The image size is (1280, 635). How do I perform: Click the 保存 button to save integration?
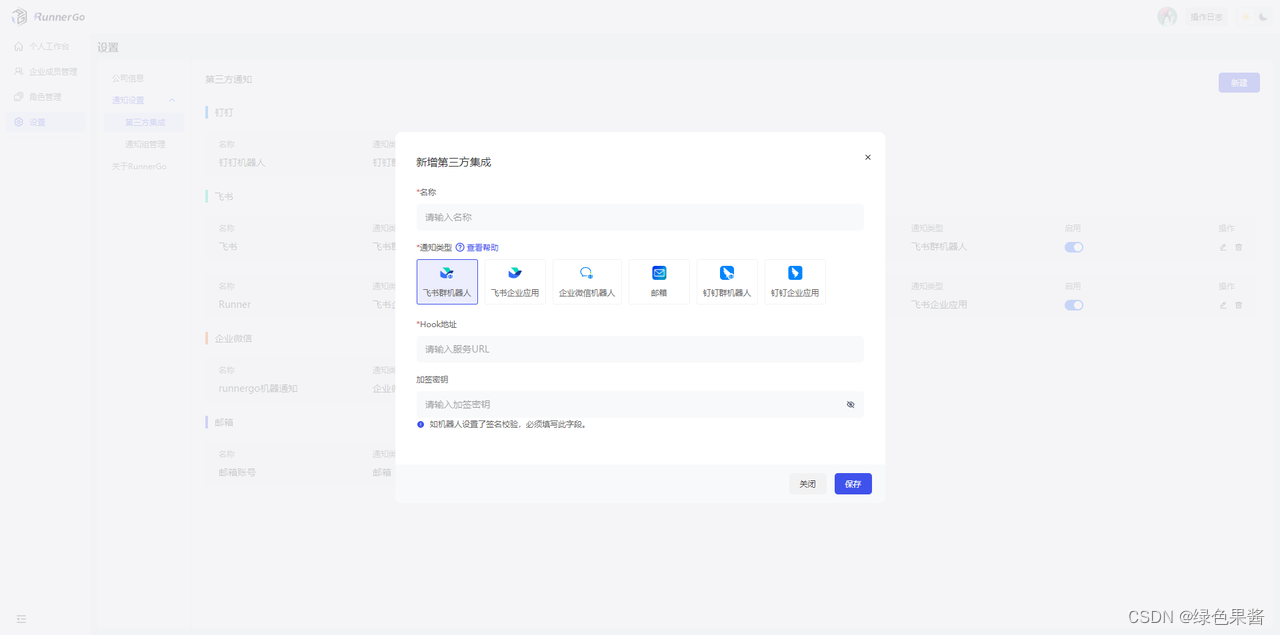853,484
